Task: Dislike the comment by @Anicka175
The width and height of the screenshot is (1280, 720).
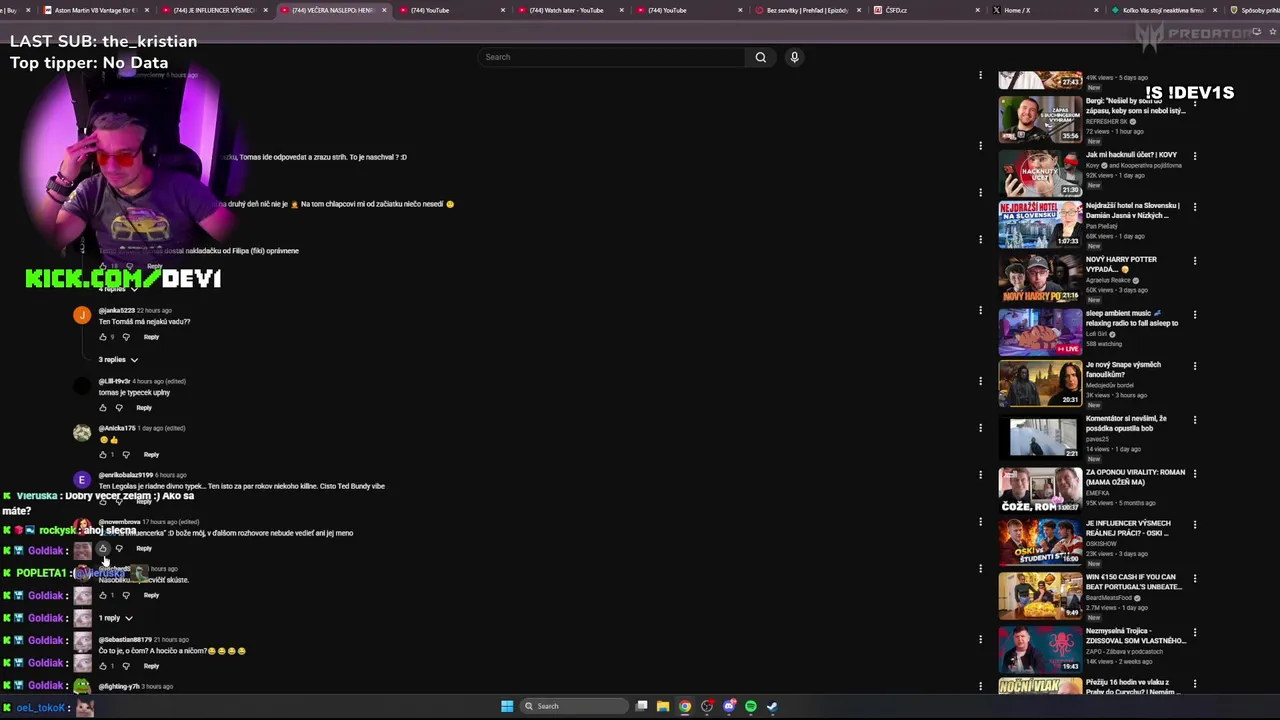Action: [x=126, y=455]
